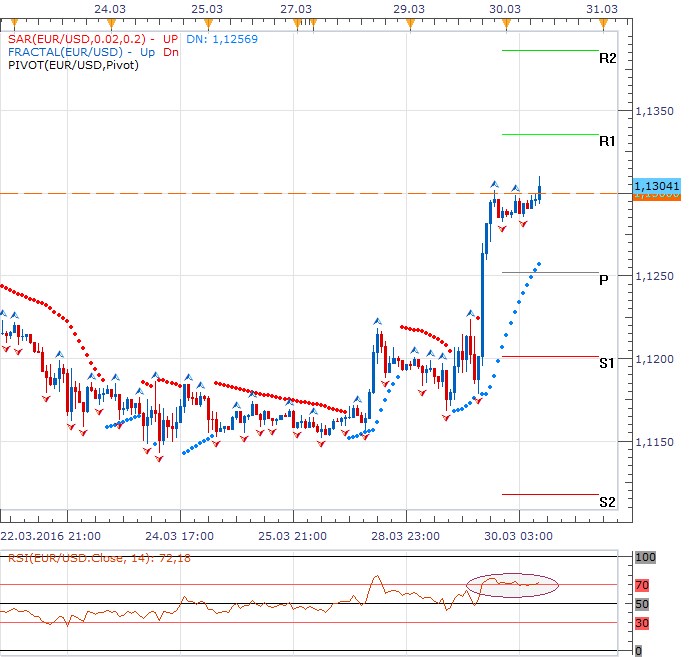
Task: Click the orange marker under 31.03
Action: tap(602, 22)
